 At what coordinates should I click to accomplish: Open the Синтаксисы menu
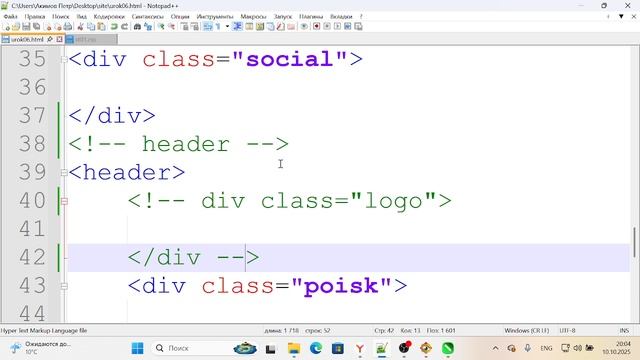pyautogui.click(x=148, y=16)
